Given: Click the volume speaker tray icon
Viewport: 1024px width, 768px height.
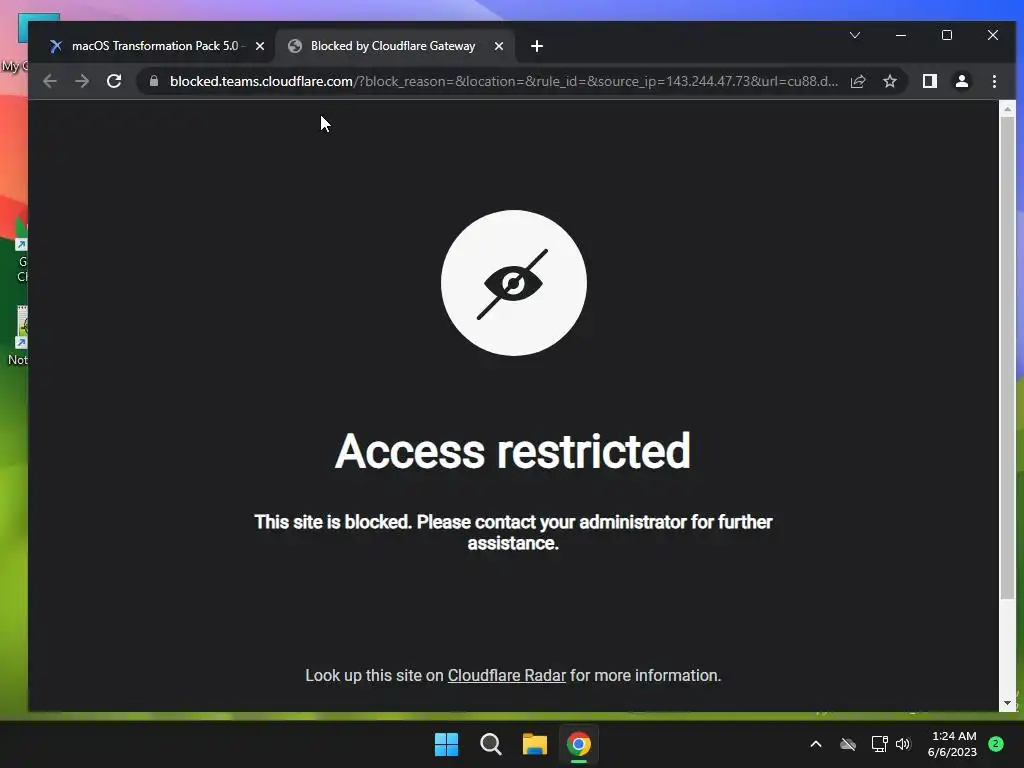Looking at the screenshot, I should pyautogui.click(x=903, y=744).
